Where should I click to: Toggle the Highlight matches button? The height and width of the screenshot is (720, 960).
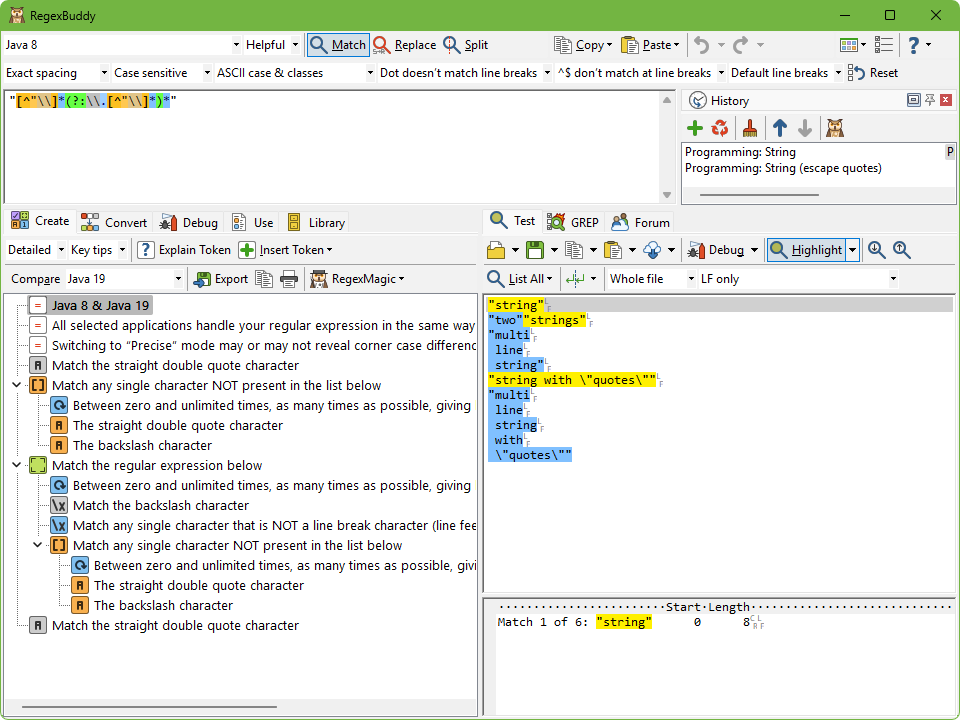tap(806, 250)
